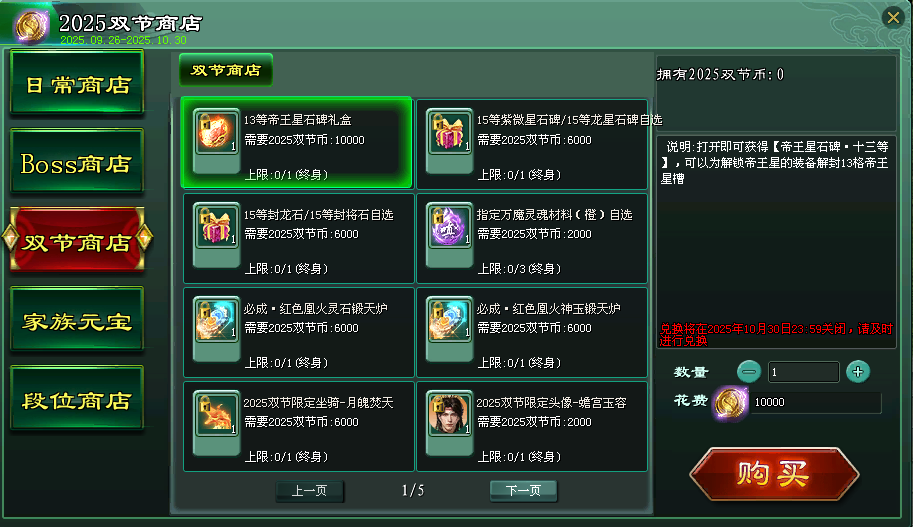Pick the 红色凰火神玉锻天炉 item icon
Image resolution: width=913 pixels, height=527 pixels.
(x=449, y=320)
